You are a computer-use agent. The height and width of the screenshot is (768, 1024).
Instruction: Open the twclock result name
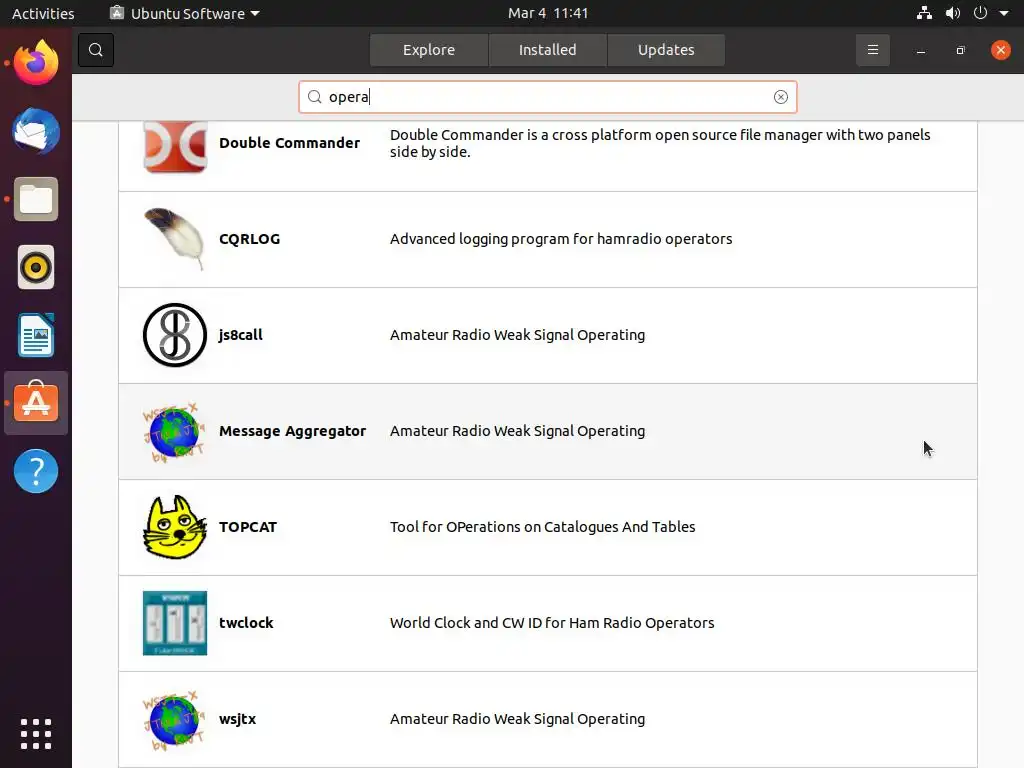pyautogui.click(x=246, y=623)
